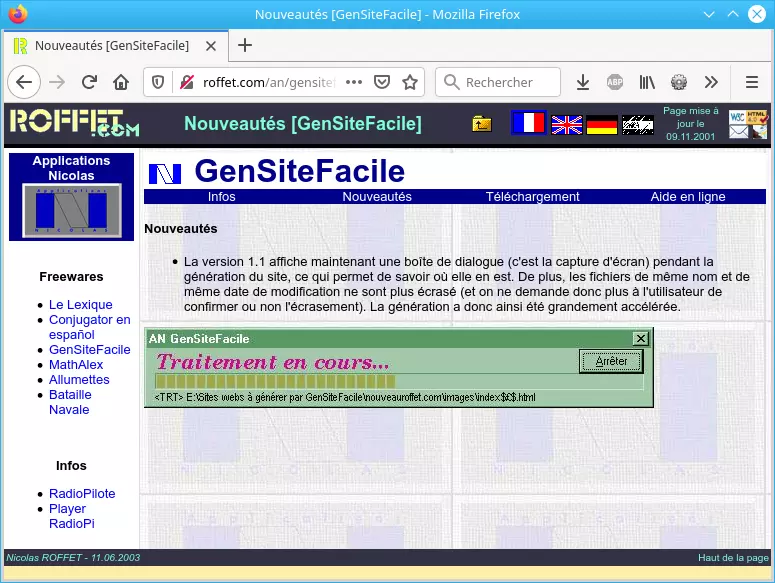Click the Nouveautés section heading
Screen dimensions: 775x583
point(181,229)
